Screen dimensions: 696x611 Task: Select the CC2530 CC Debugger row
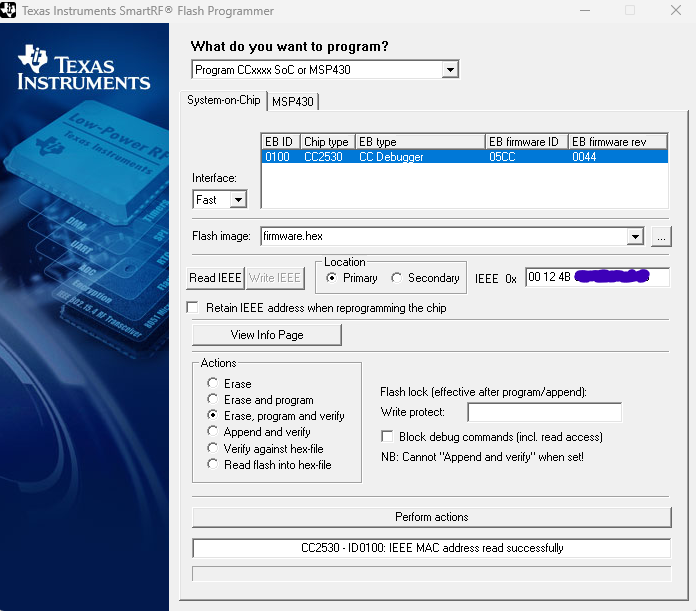(x=464, y=157)
